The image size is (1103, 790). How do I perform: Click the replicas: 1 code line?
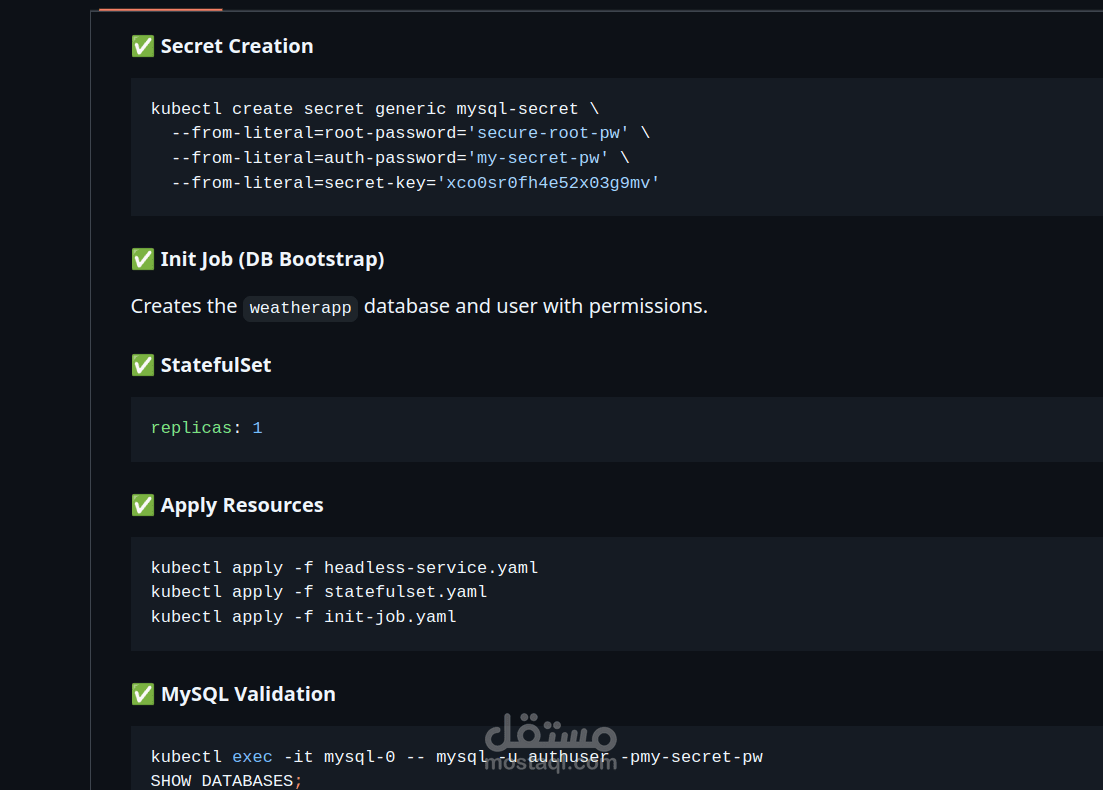click(x=206, y=428)
